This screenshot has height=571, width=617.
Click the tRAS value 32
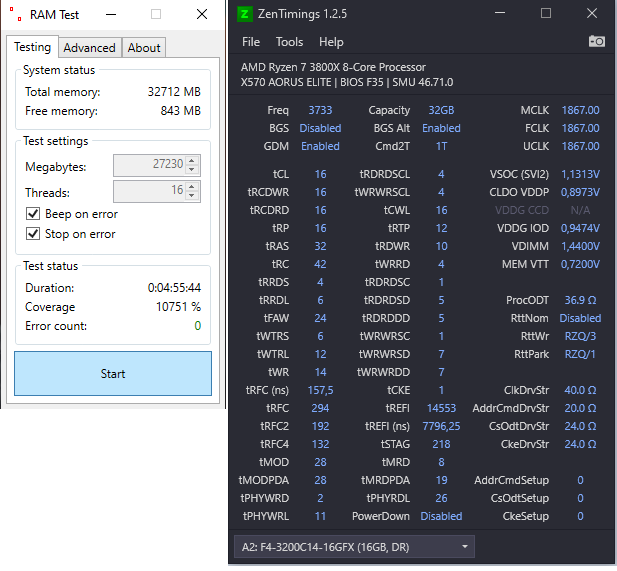(320, 246)
